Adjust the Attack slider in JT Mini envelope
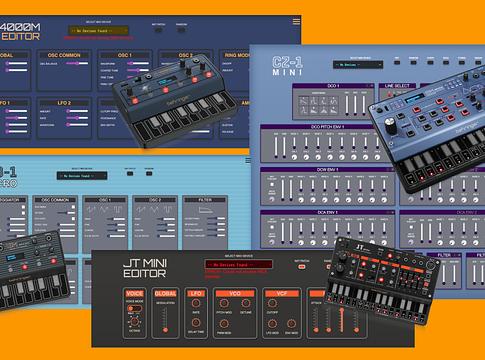Viewport: 485px width, 360px height. 316,320
